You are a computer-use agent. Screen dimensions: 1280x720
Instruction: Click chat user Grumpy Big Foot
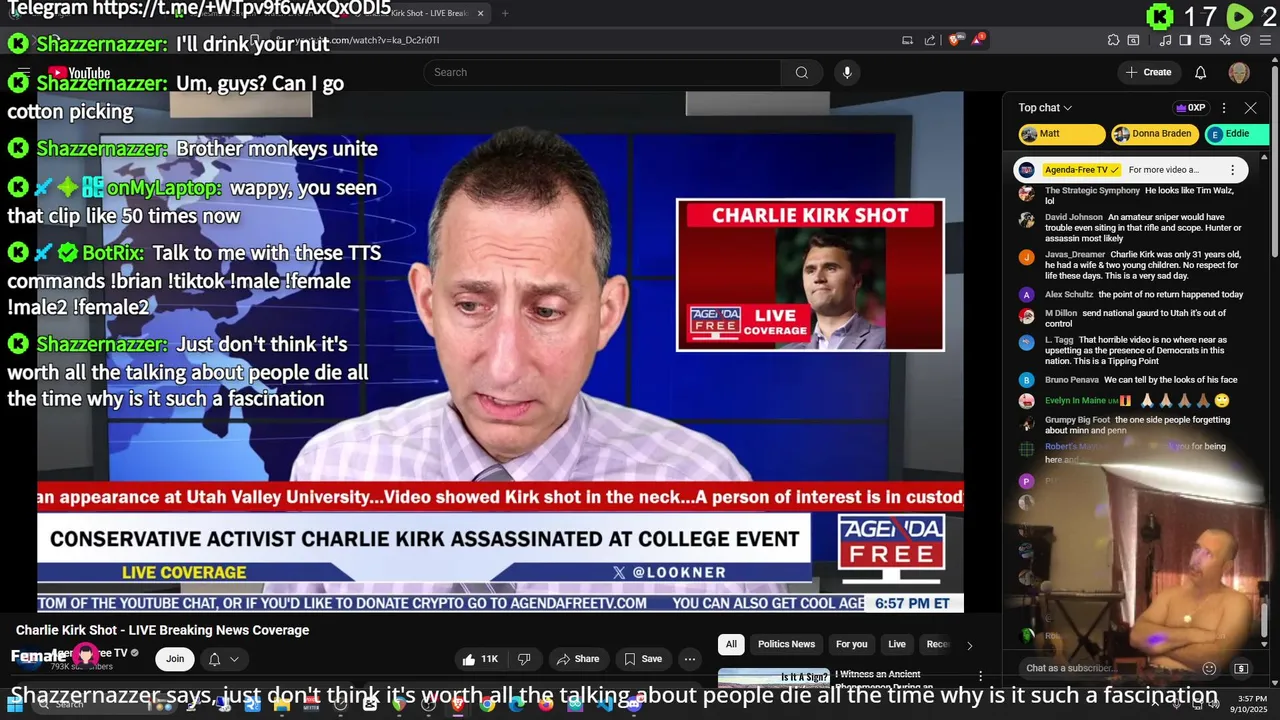(x=1077, y=420)
